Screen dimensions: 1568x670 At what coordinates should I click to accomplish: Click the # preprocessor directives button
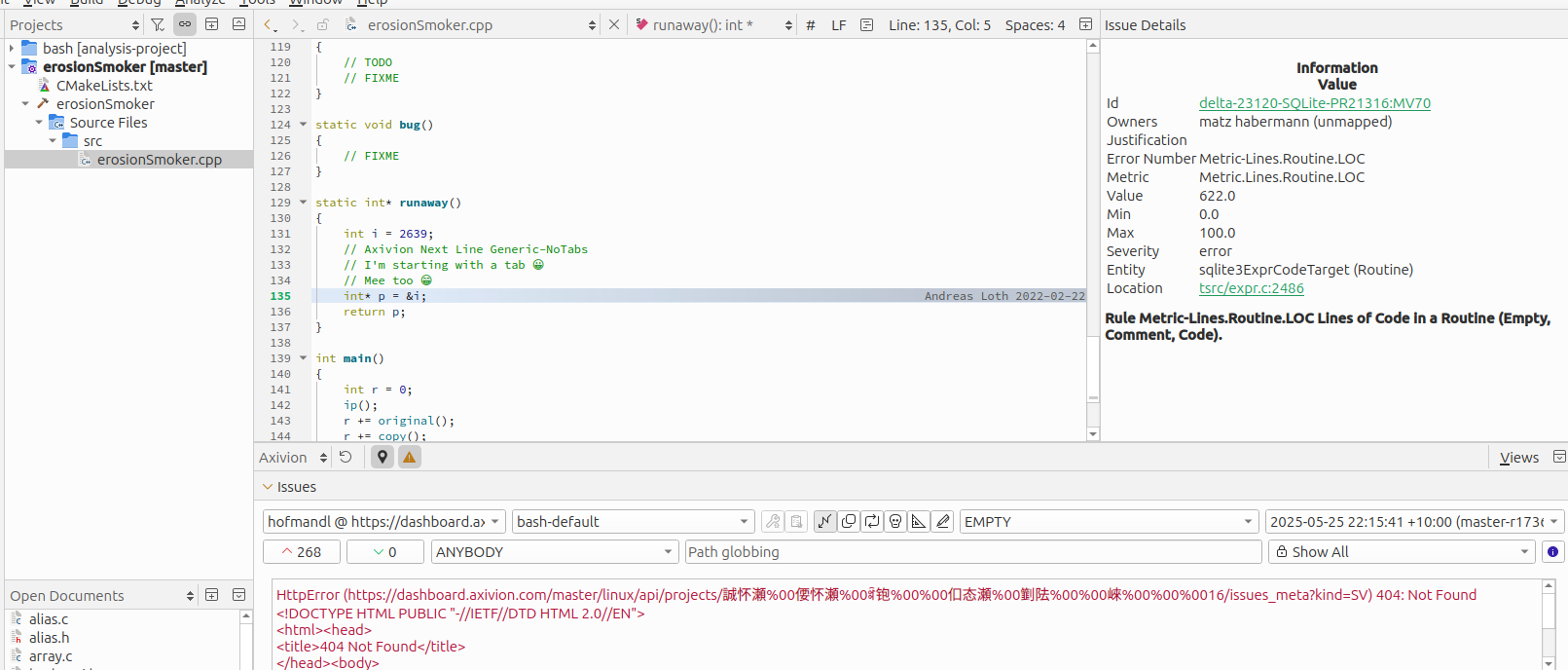click(811, 25)
